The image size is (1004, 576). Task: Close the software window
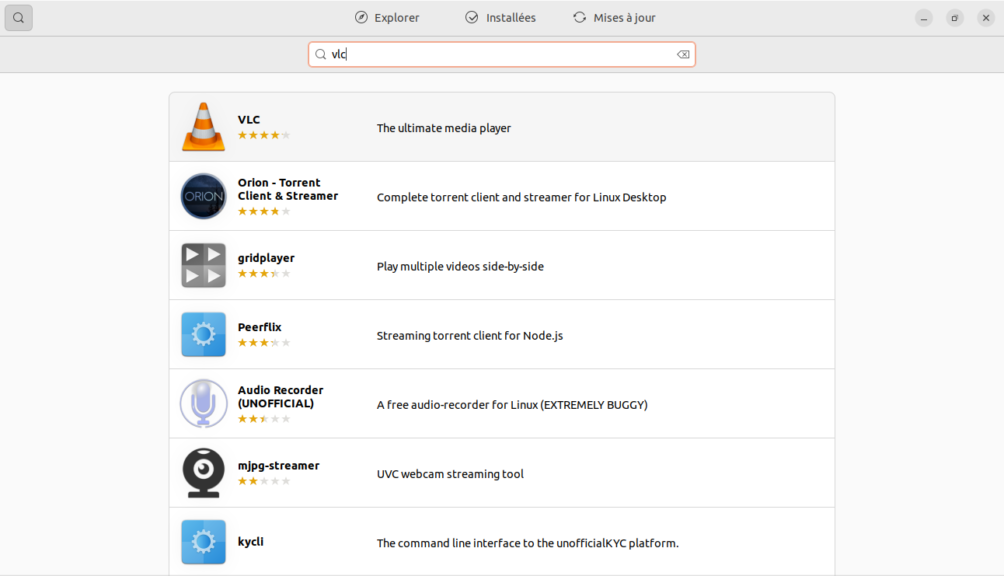pyautogui.click(x=986, y=18)
